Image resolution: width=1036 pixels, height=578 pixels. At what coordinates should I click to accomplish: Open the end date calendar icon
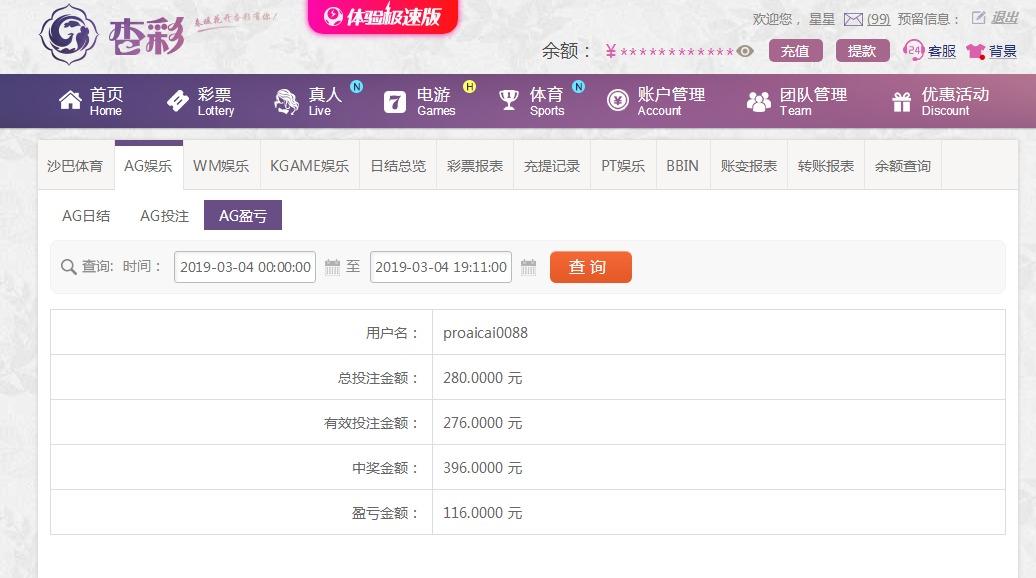tap(528, 267)
